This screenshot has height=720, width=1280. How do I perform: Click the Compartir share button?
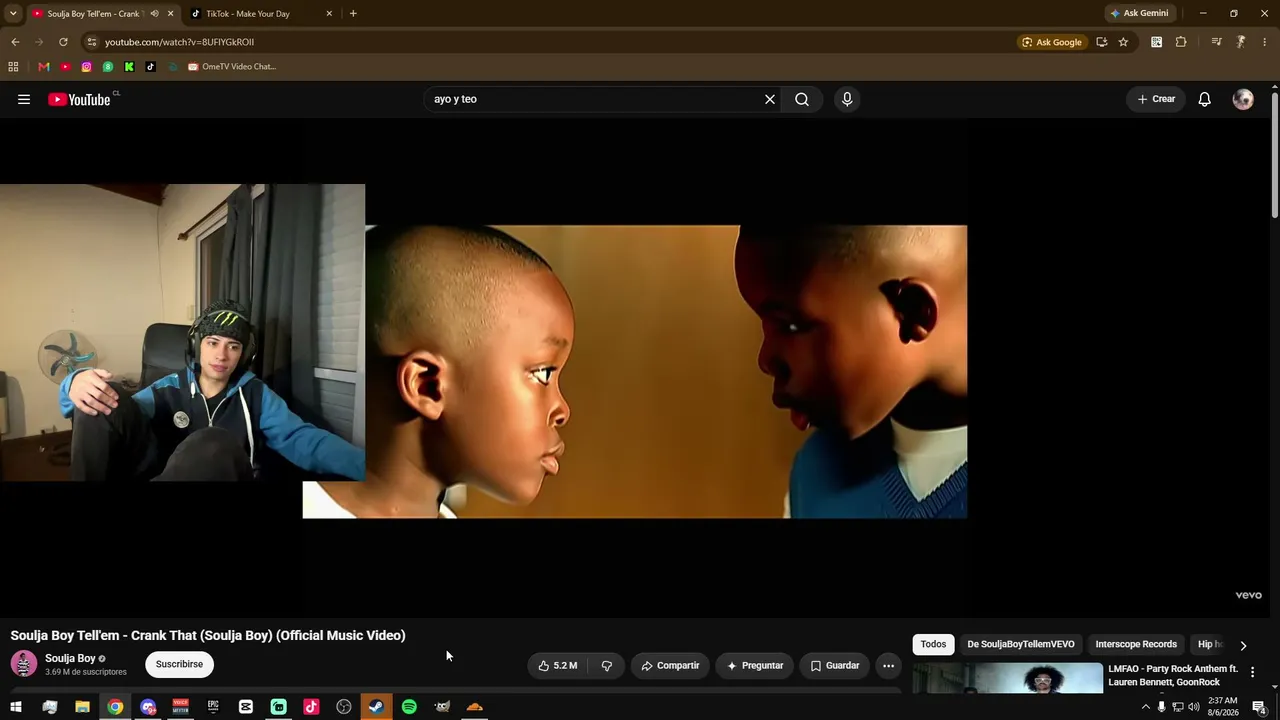pyautogui.click(x=670, y=666)
